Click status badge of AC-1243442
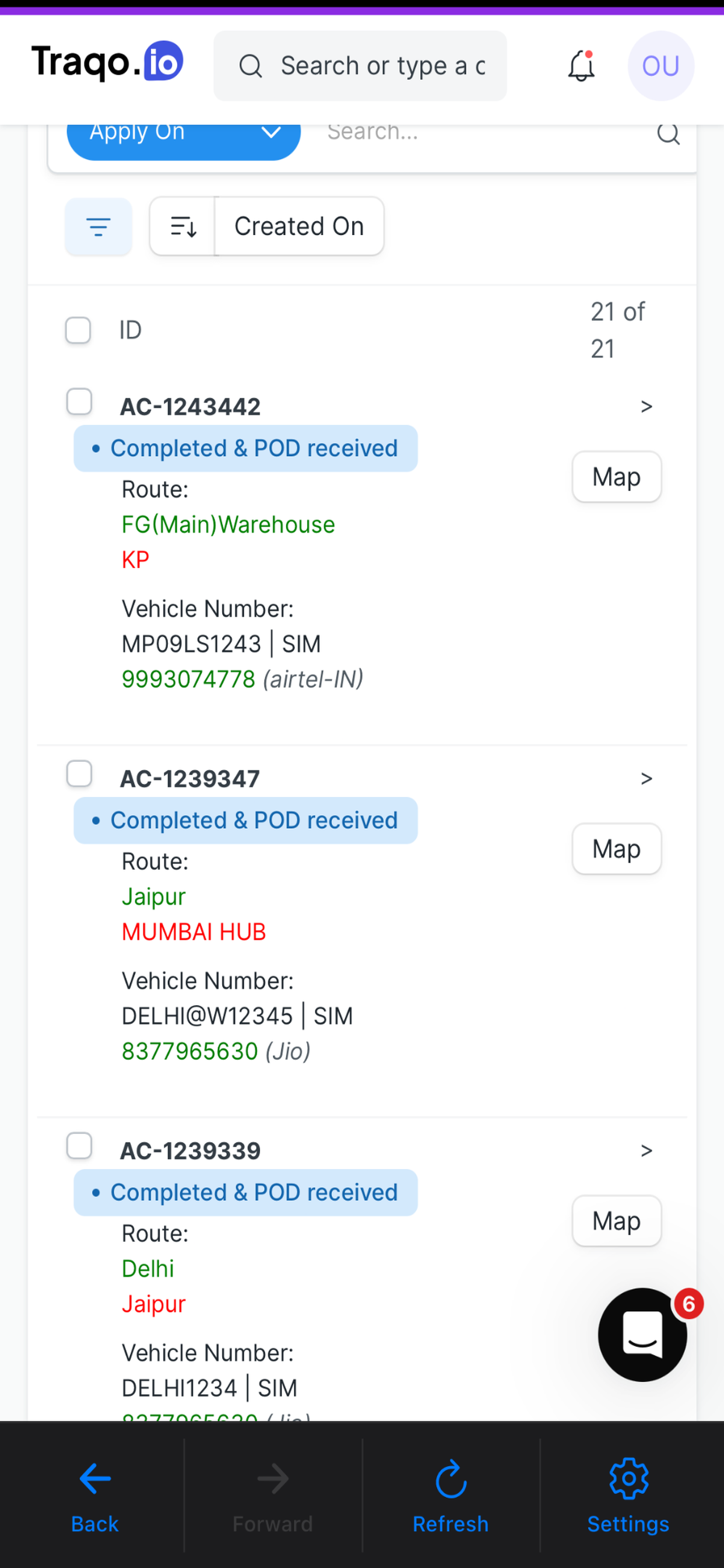The width and height of the screenshot is (724, 1568). click(x=246, y=448)
